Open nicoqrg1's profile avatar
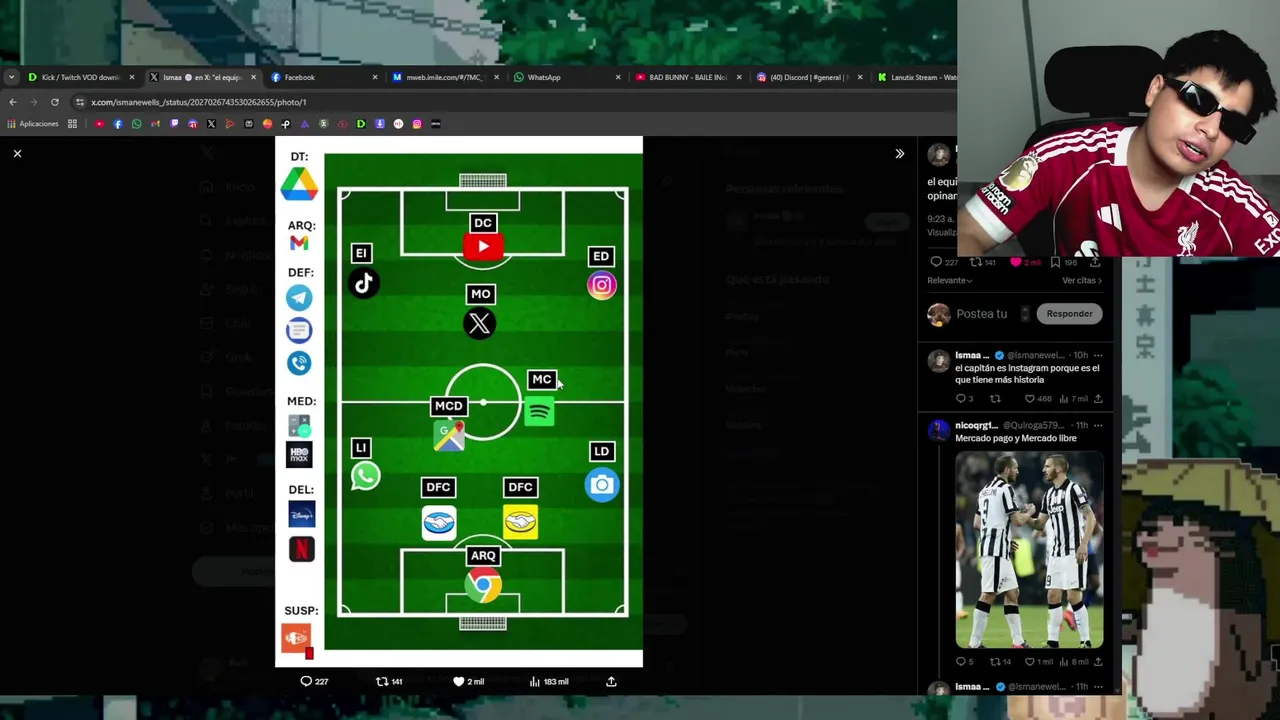Viewport: 1280px width, 720px height. tap(938, 430)
